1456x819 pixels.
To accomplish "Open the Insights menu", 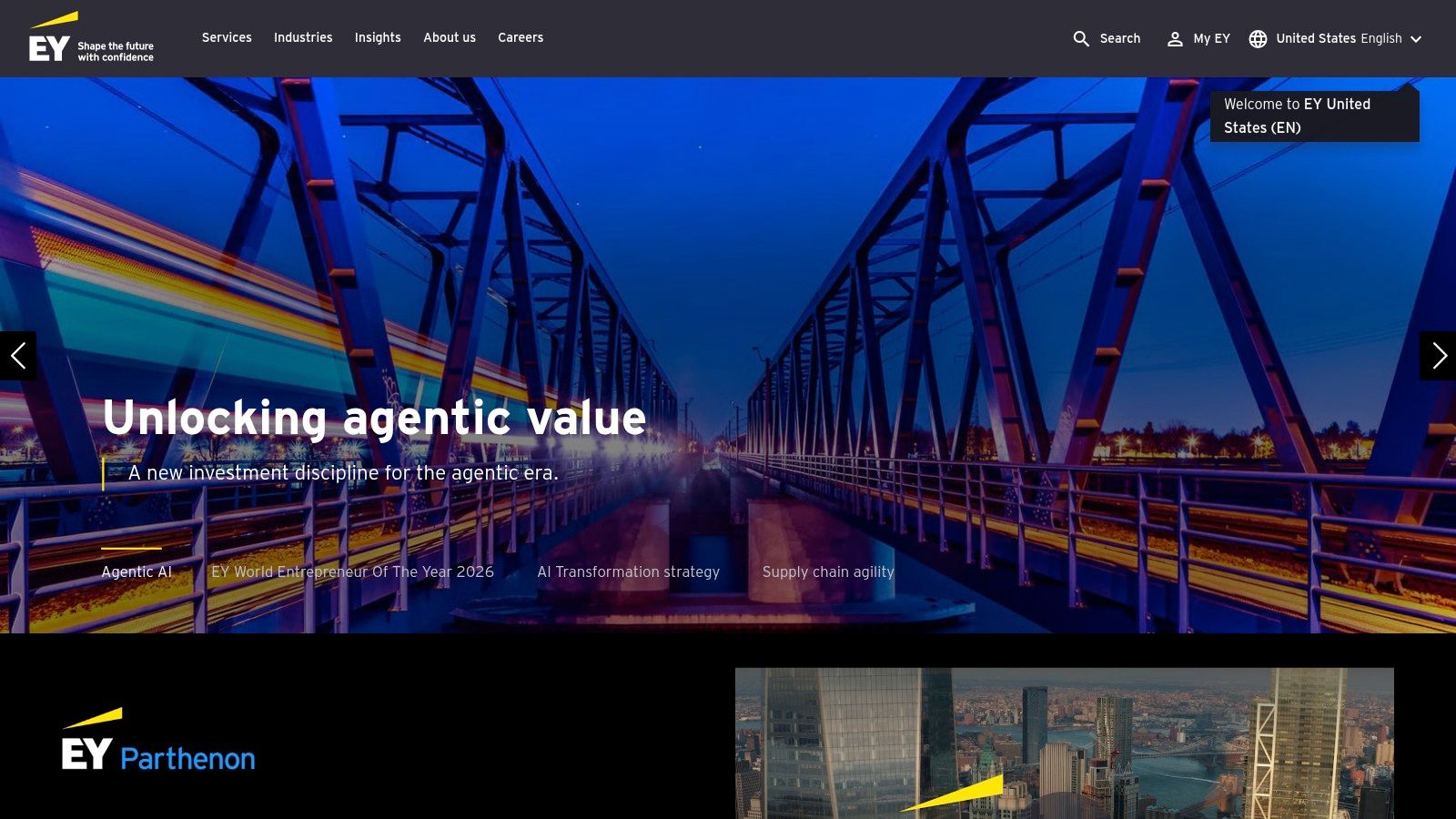I will (378, 37).
